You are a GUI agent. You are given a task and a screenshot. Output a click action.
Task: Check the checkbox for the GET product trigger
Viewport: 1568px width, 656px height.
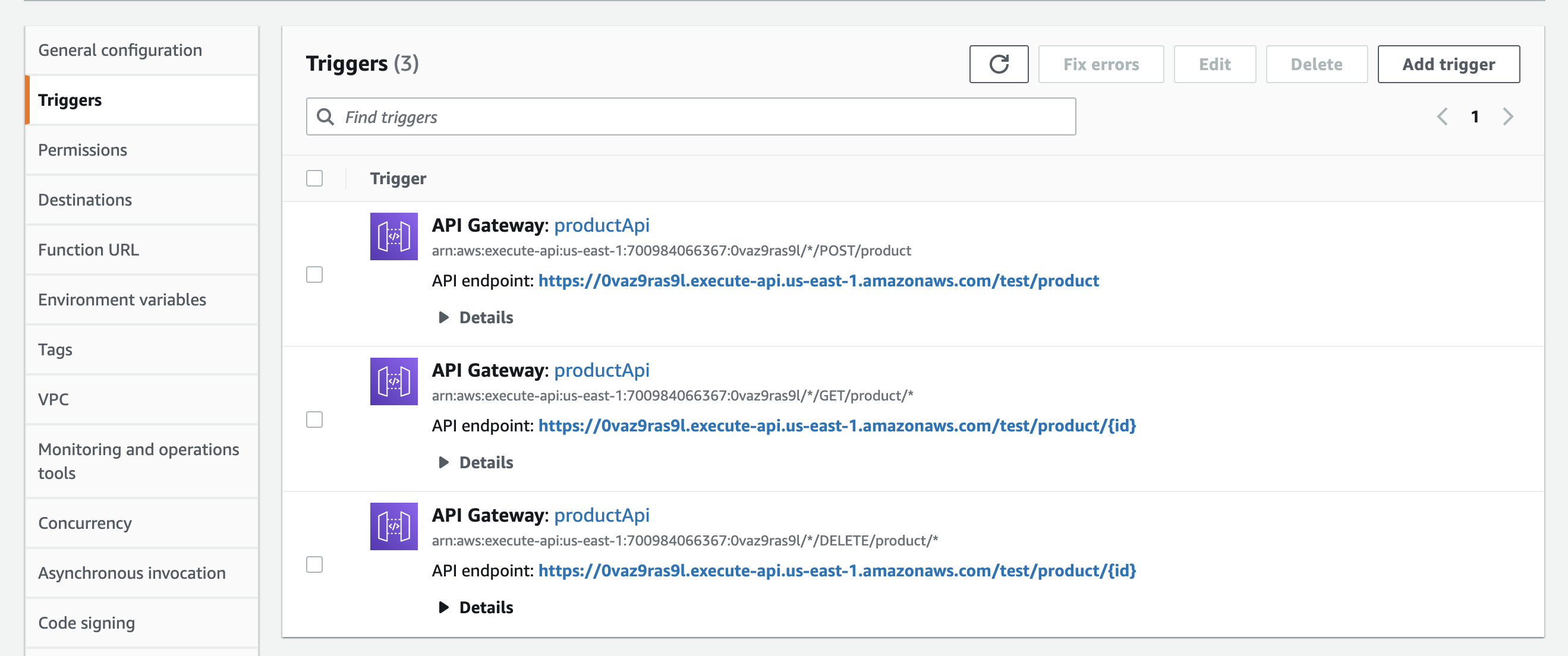[314, 420]
